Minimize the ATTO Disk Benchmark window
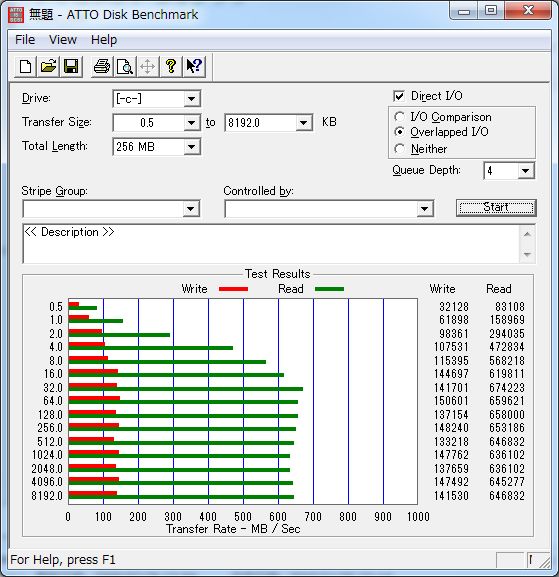The image size is (559, 577). click(464, 11)
